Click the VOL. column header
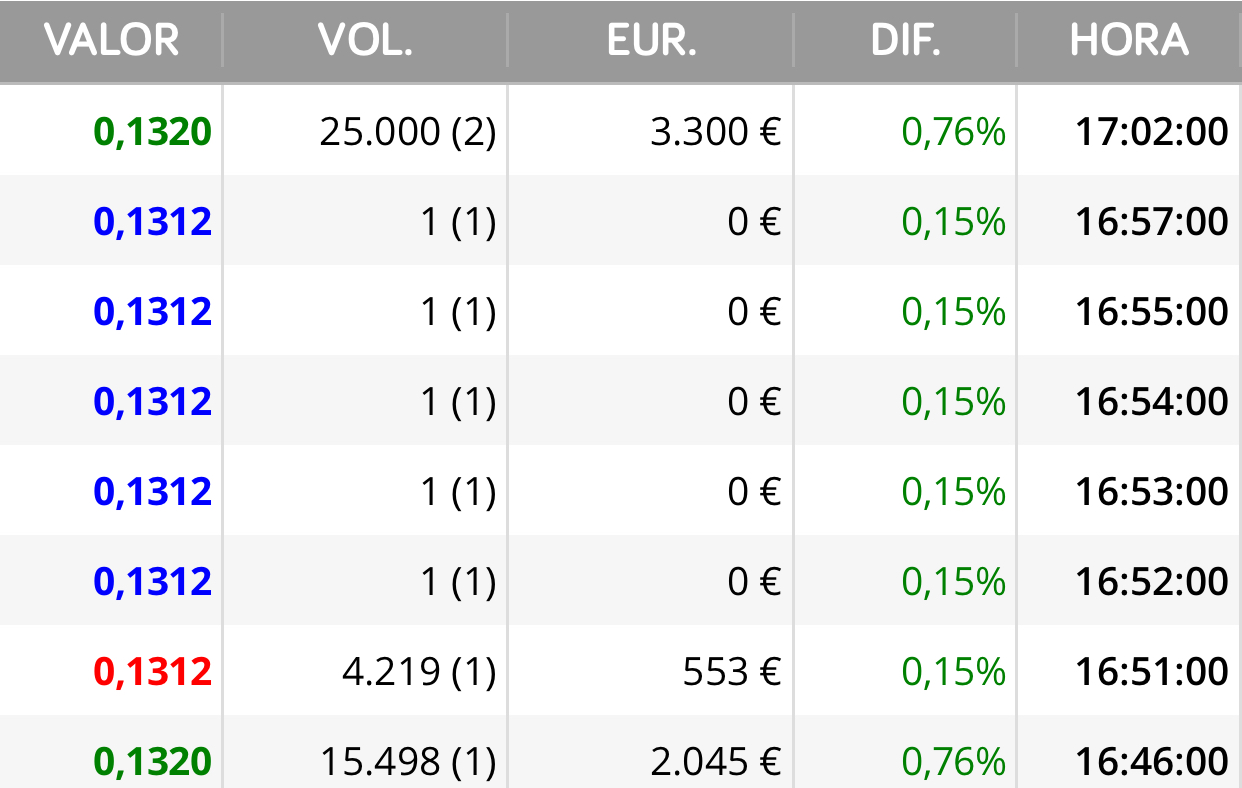This screenshot has height=788, width=1242. [x=365, y=41]
